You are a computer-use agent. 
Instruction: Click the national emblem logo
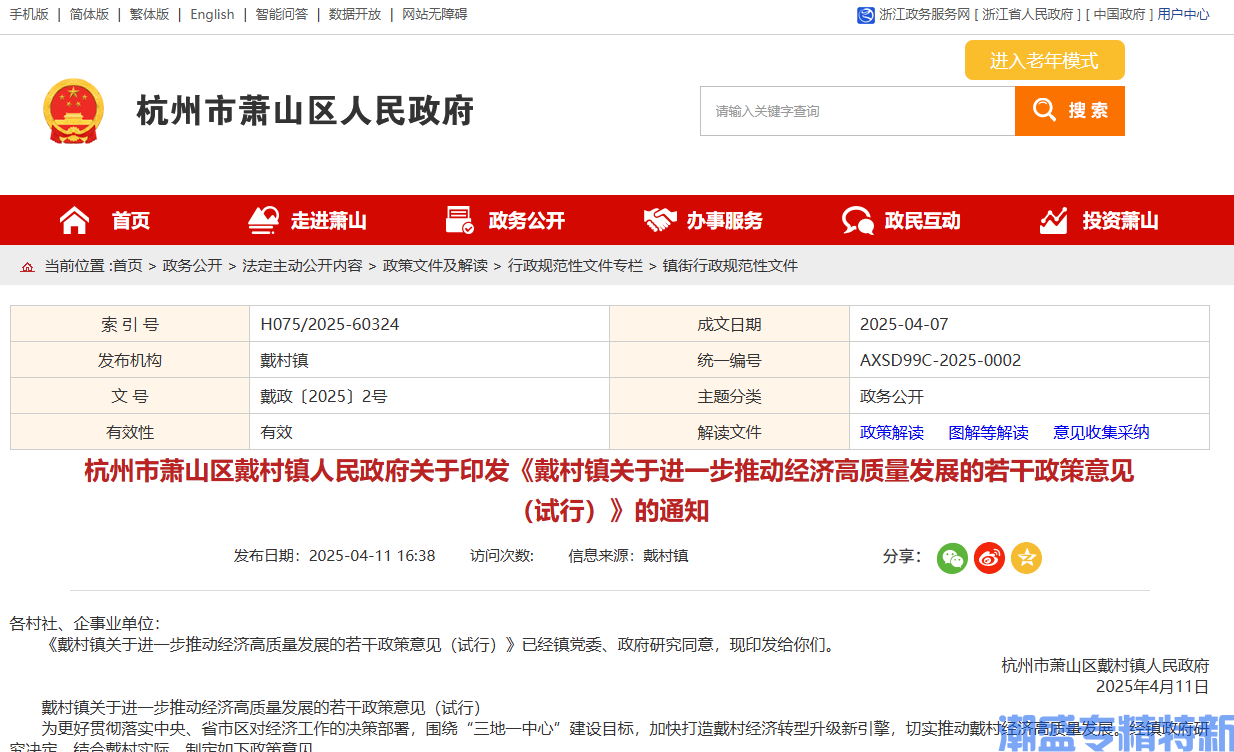coord(73,111)
